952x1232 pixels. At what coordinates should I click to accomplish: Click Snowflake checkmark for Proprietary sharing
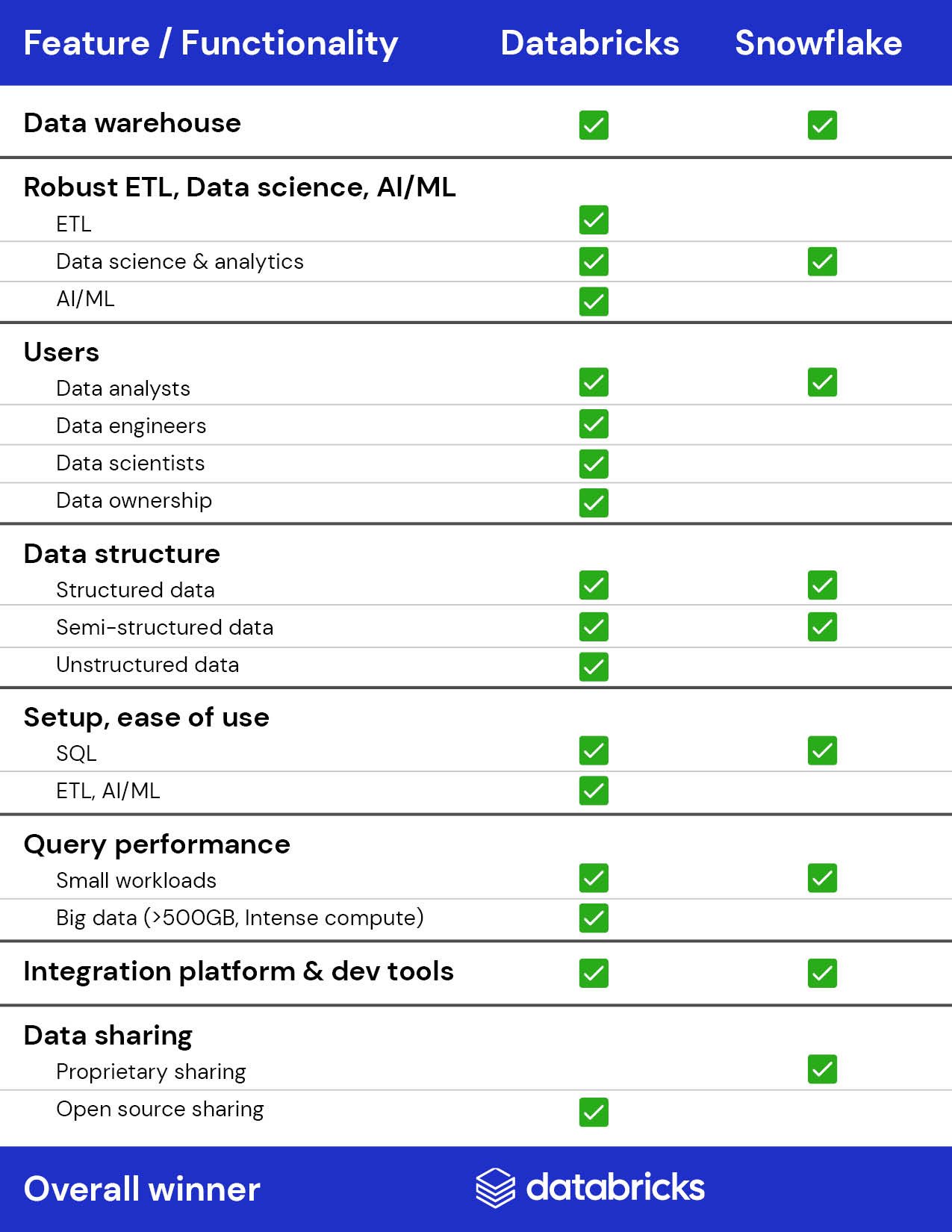tap(822, 1069)
